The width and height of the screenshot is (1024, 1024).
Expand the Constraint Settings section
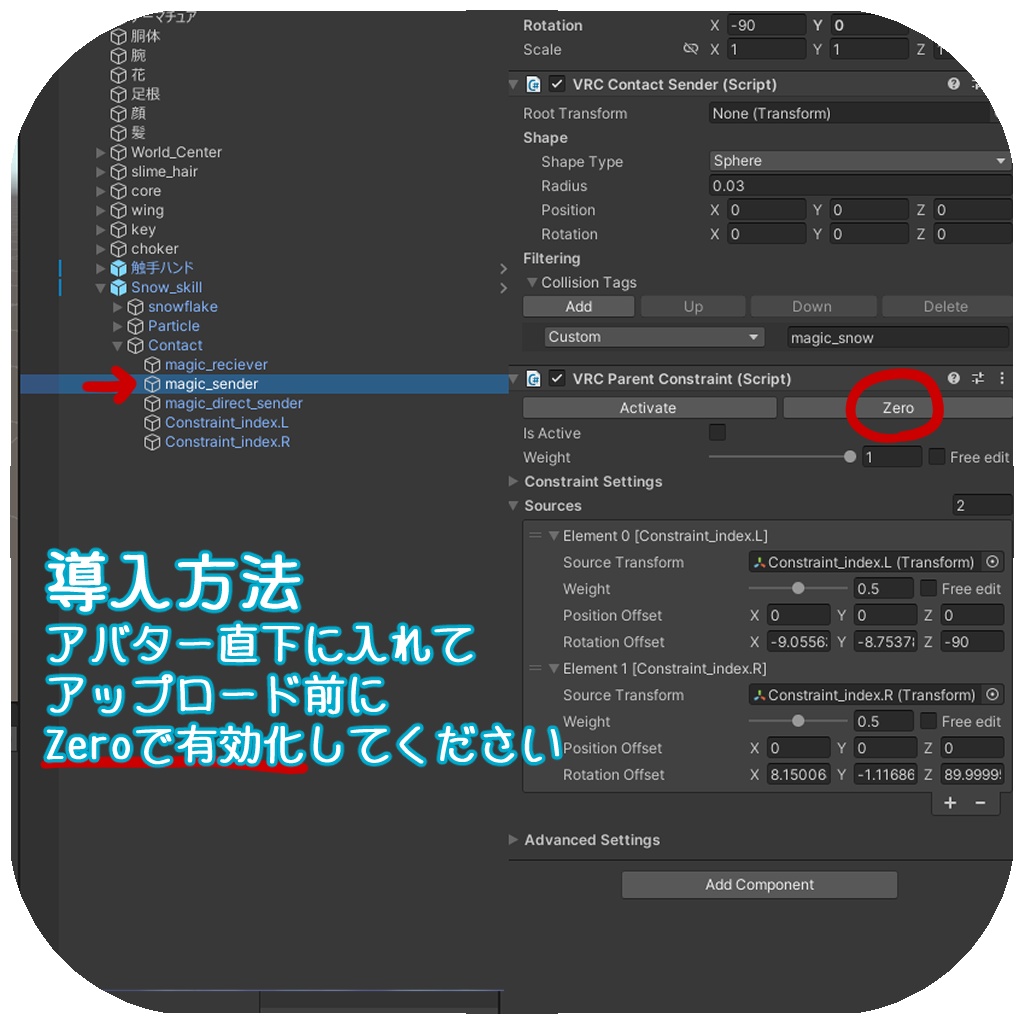point(516,481)
